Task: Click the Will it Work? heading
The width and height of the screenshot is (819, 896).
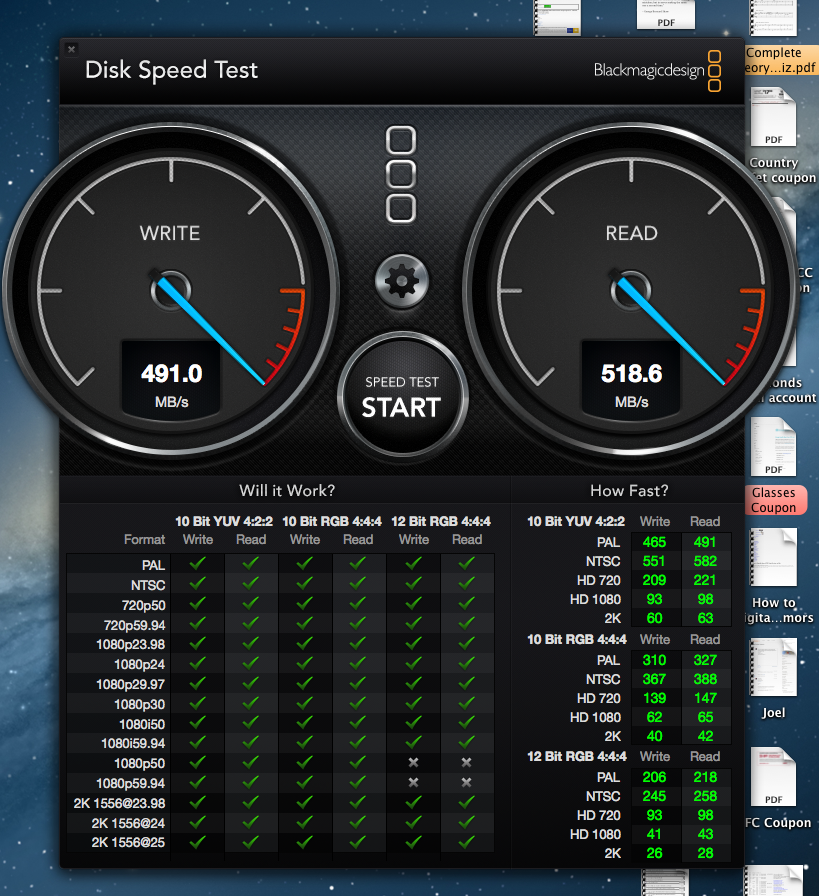Action: [287, 490]
